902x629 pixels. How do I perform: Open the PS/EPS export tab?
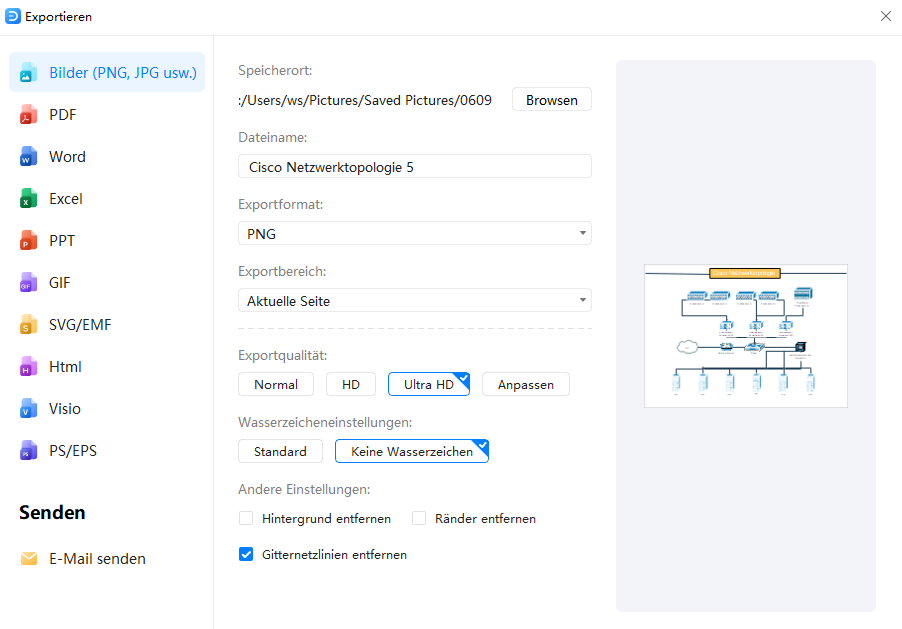click(73, 451)
